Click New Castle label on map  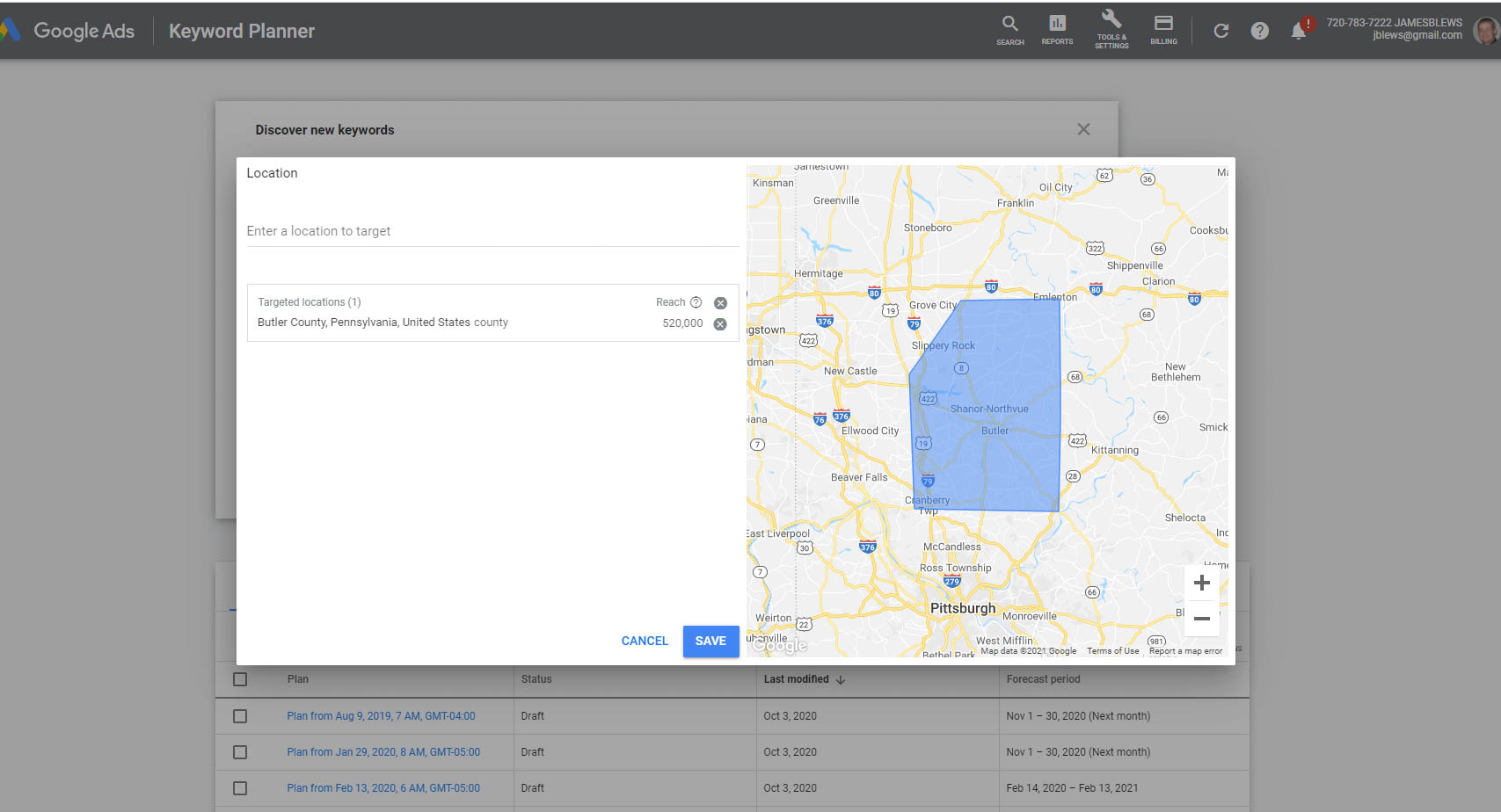tap(850, 371)
